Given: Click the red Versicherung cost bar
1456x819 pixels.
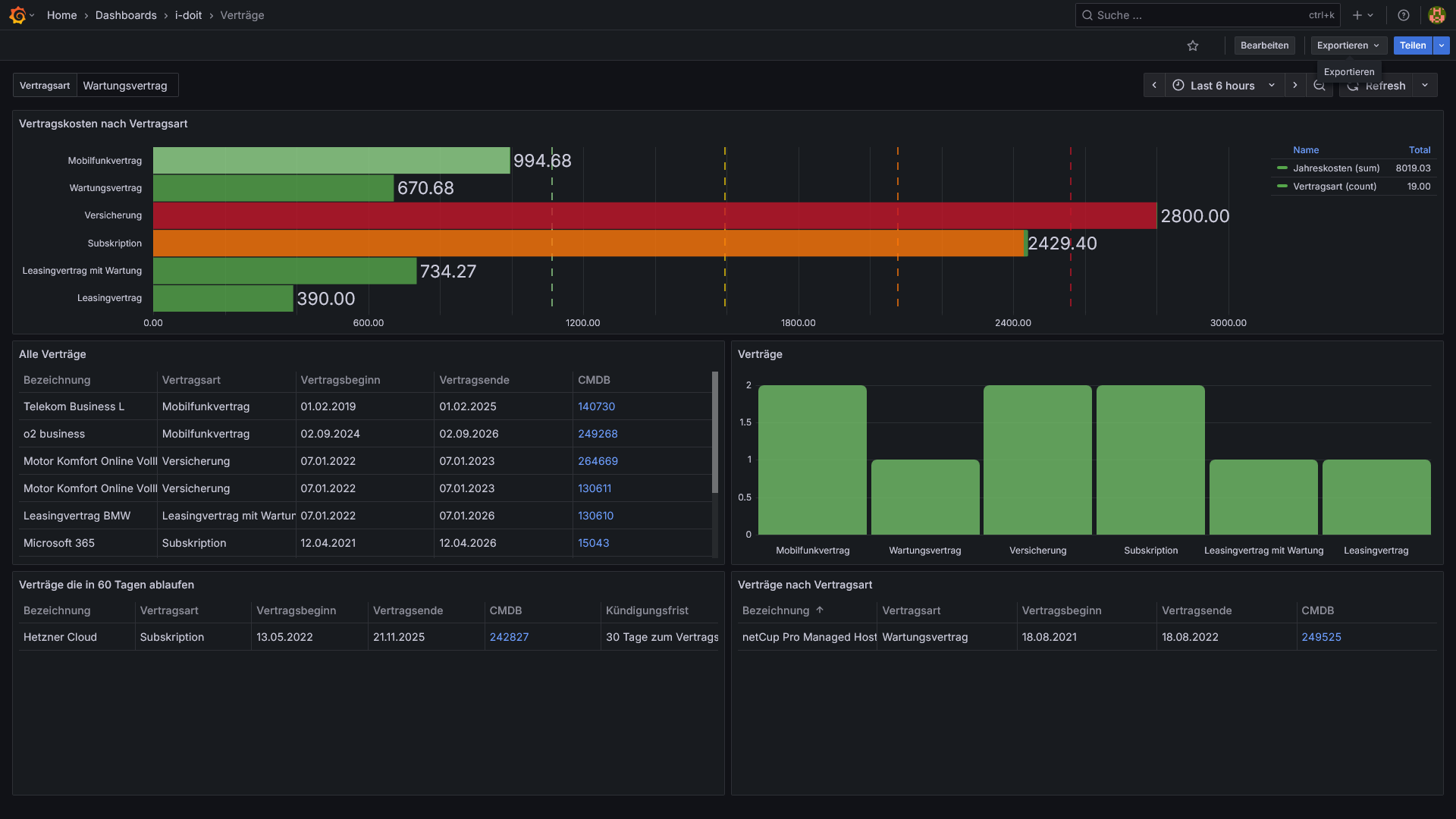Looking at the screenshot, I should coord(654,215).
